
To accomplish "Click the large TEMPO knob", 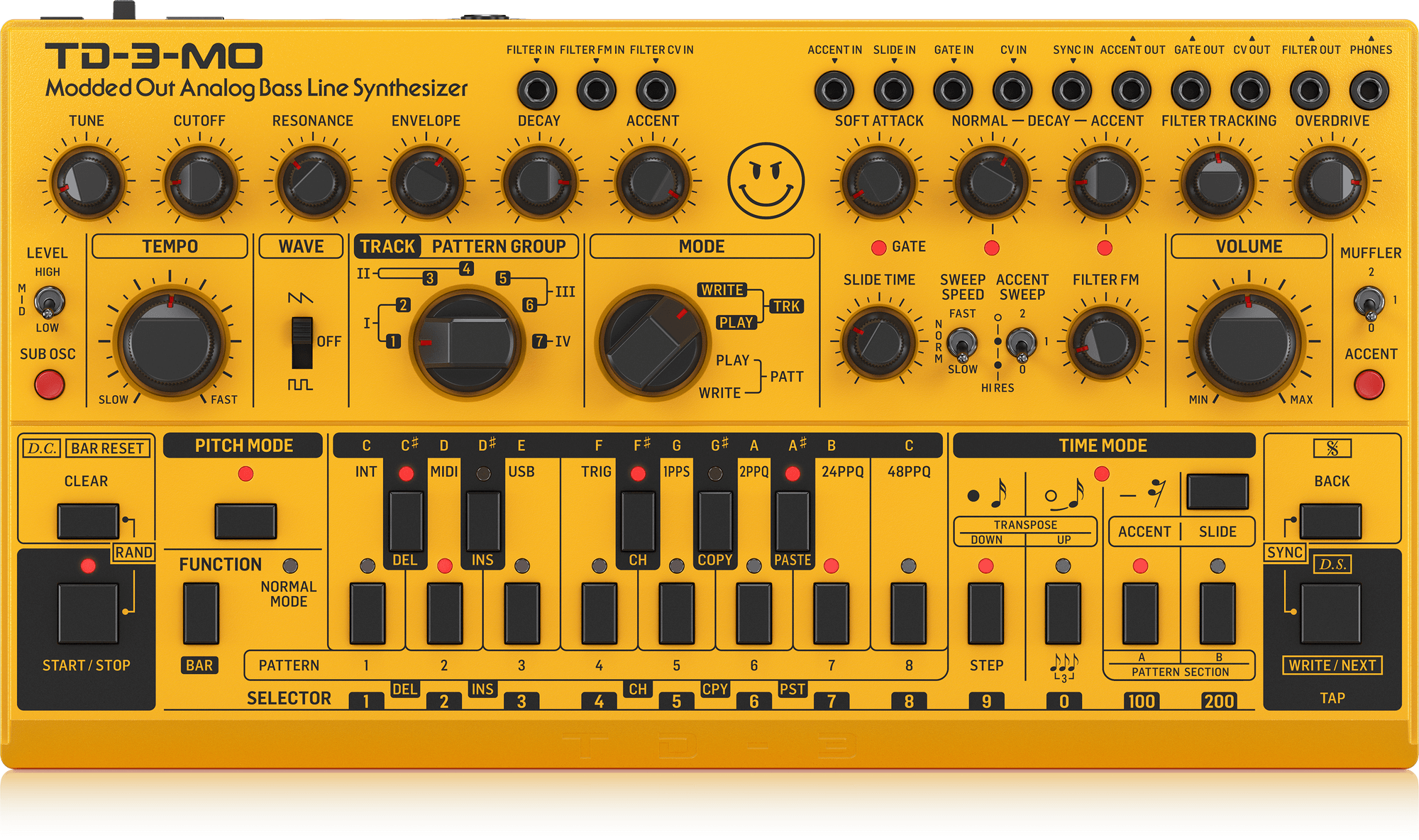I will point(170,342).
